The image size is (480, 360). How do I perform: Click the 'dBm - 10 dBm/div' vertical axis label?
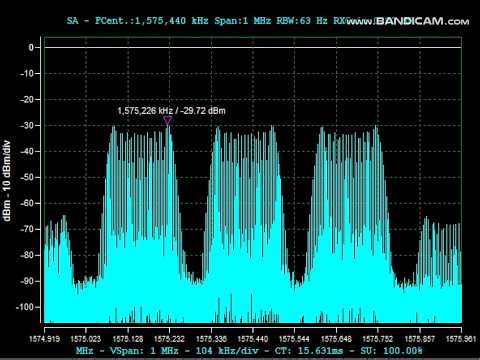tap(7, 181)
